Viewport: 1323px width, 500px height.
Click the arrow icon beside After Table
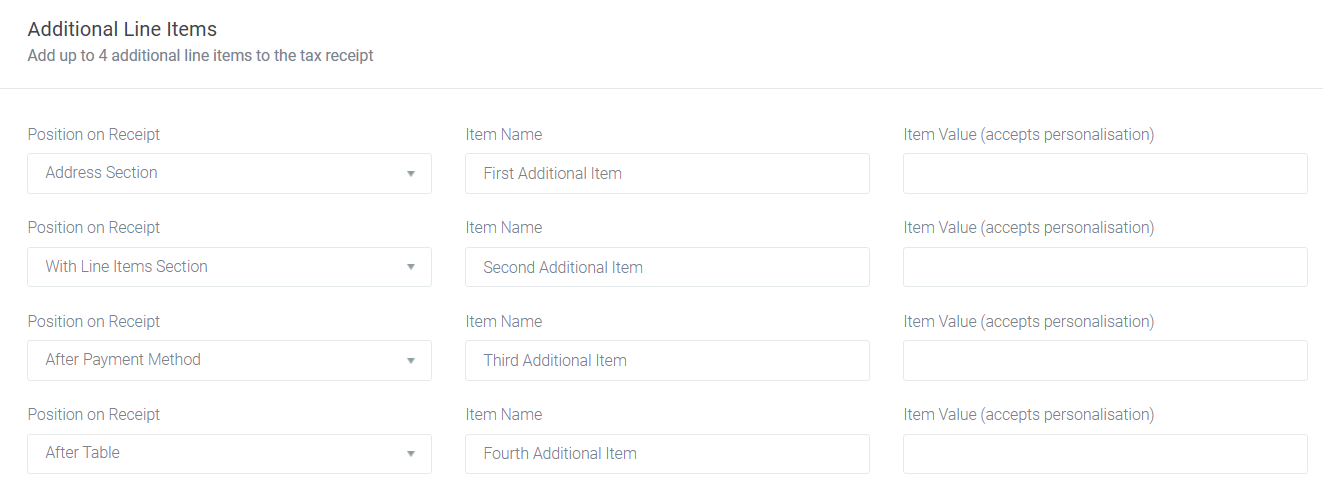pos(410,454)
